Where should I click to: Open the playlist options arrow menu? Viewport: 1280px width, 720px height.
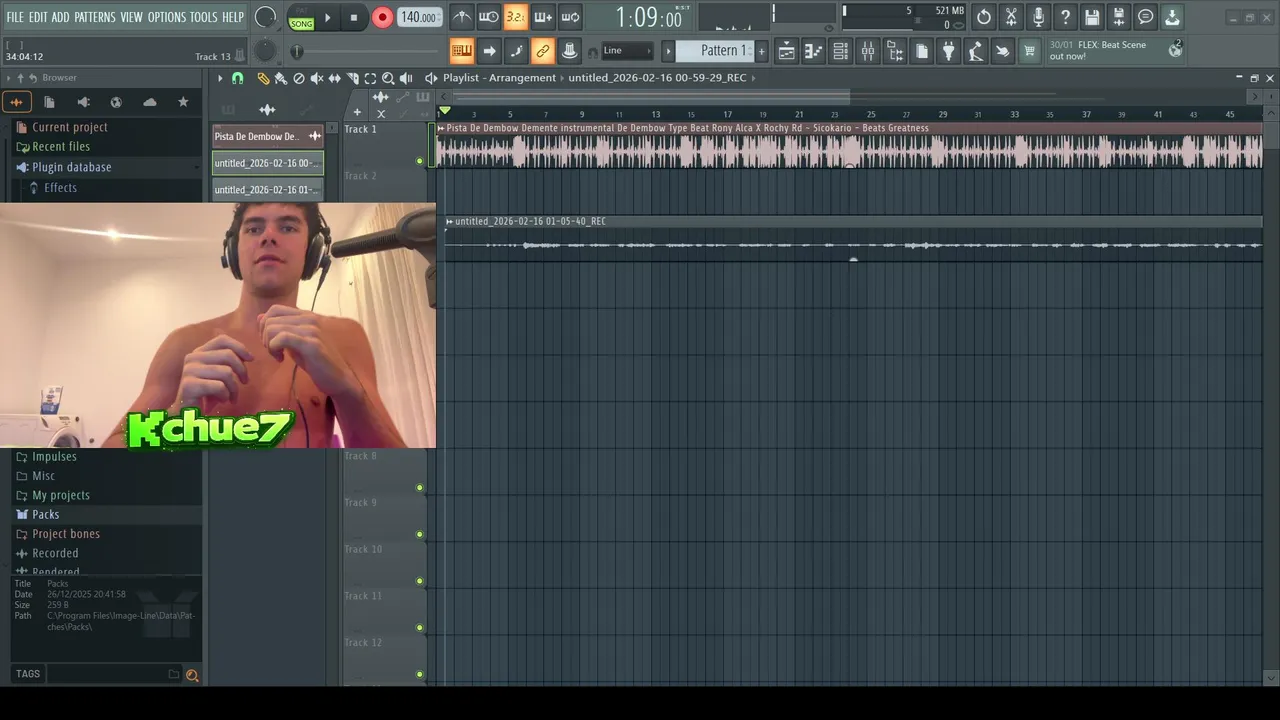click(x=220, y=78)
